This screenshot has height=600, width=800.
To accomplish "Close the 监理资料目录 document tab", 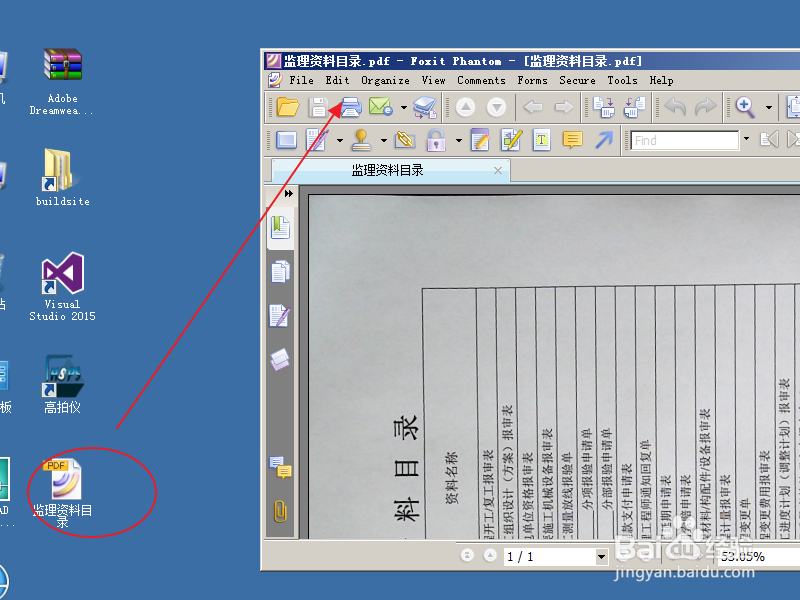I will pyautogui.click(x=498, y=170).
